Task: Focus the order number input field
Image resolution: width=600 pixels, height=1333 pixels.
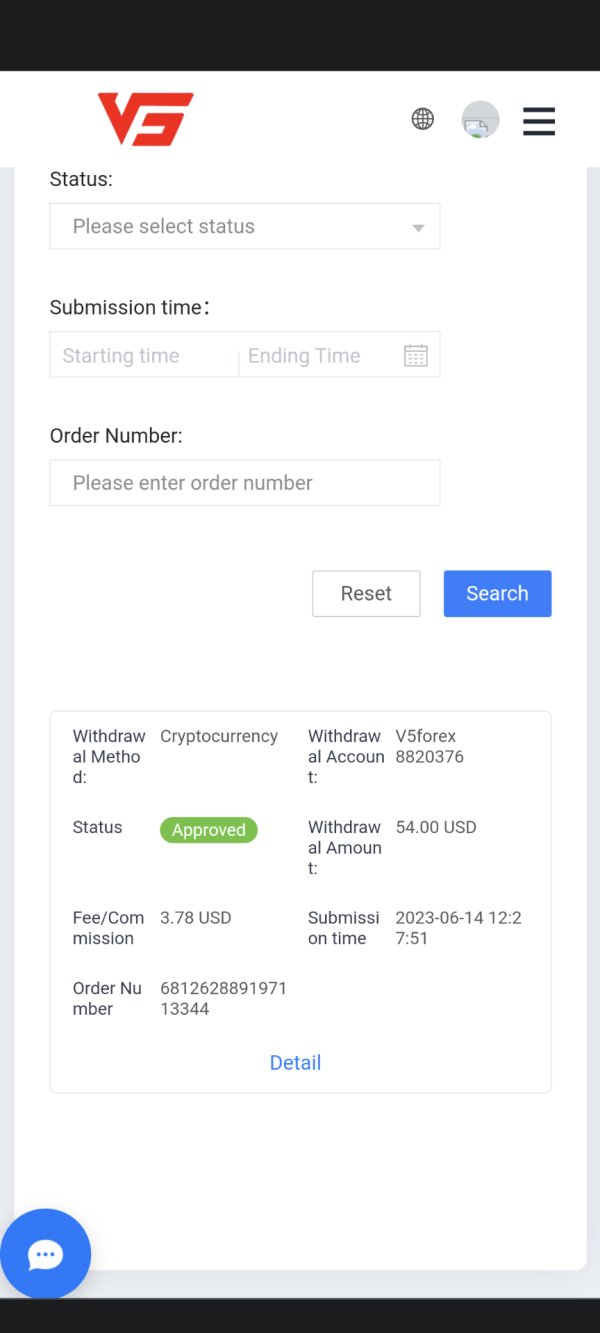Action: pos(245,483)
